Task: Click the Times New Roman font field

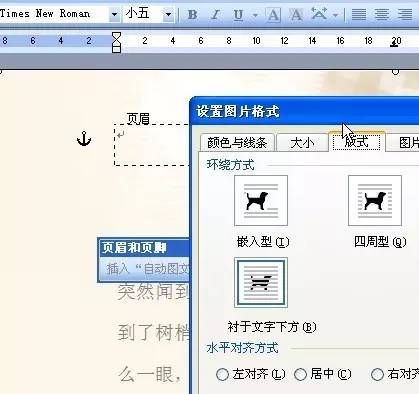Action: (54, 14)
